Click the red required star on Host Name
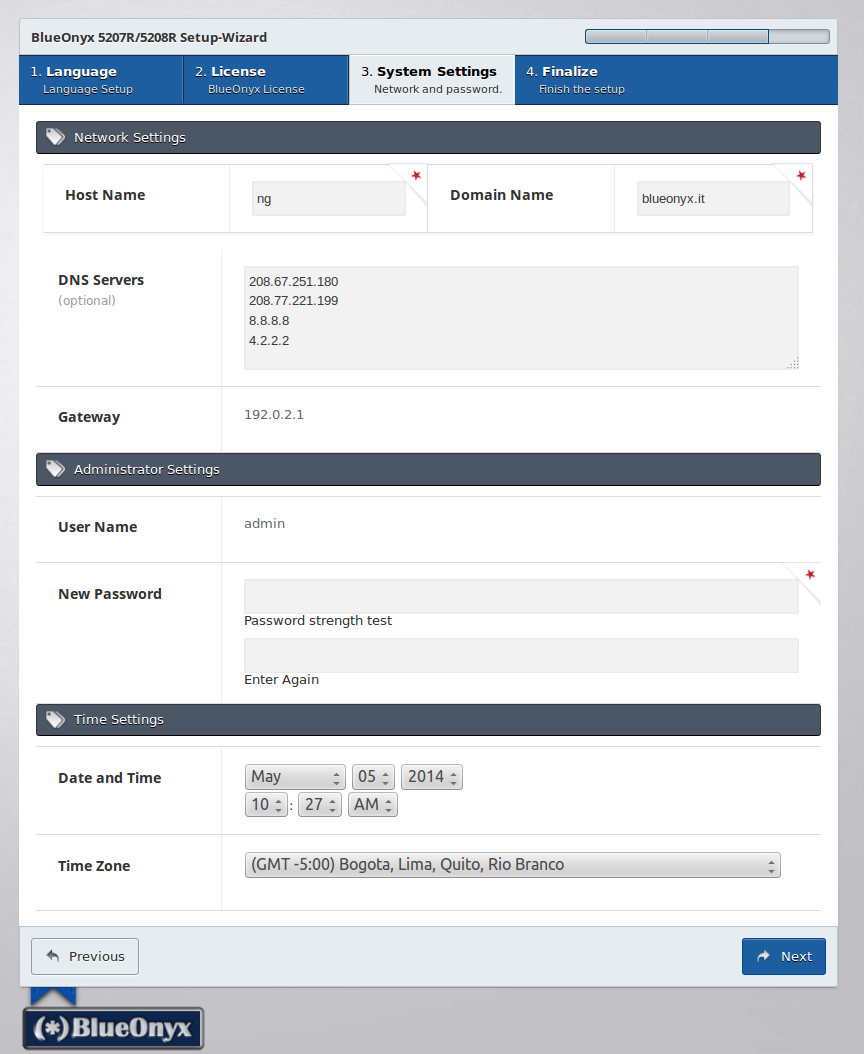Screen dimensions: 864x1054 [x=416, y=175]
